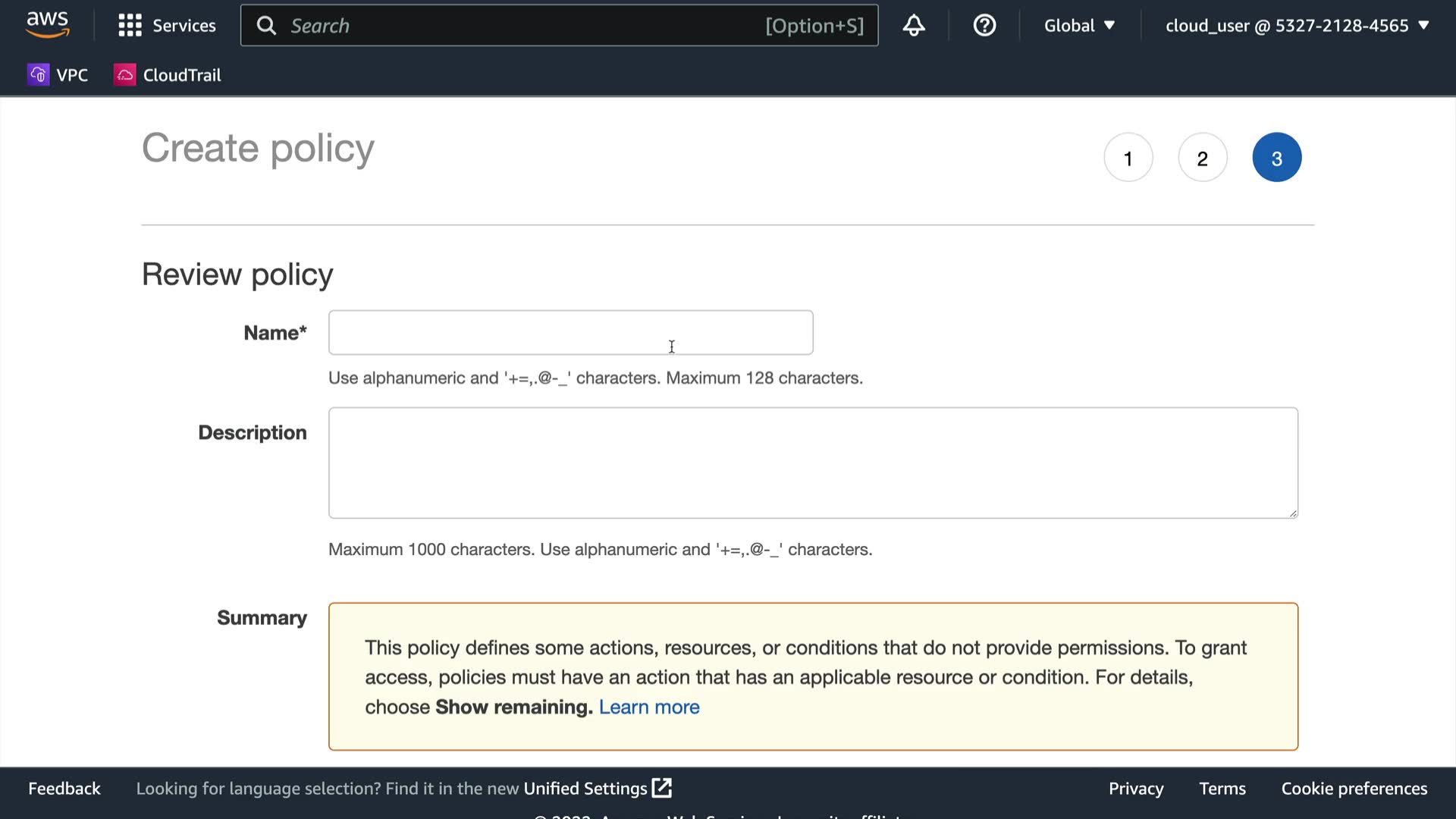This screenshot has width=1456, height=819.
Task: Open the Learn more link in Summary
Action: pyautogui.click(x=649, y=707)
